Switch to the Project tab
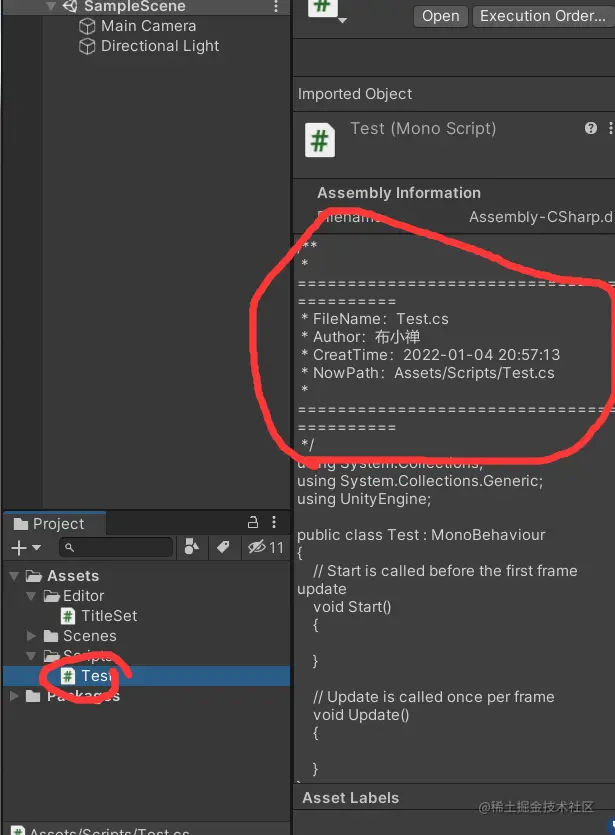Screen dimensions: 615x835 54,524
